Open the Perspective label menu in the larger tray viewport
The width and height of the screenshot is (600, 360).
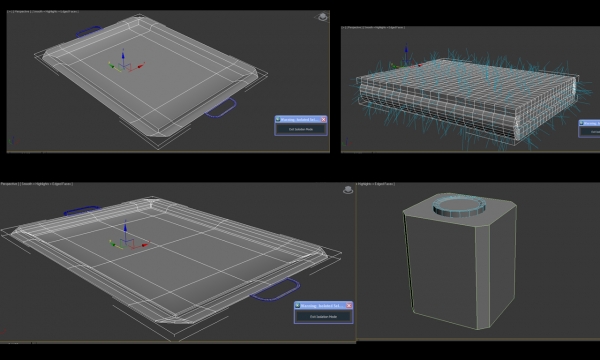coord(9,184)
